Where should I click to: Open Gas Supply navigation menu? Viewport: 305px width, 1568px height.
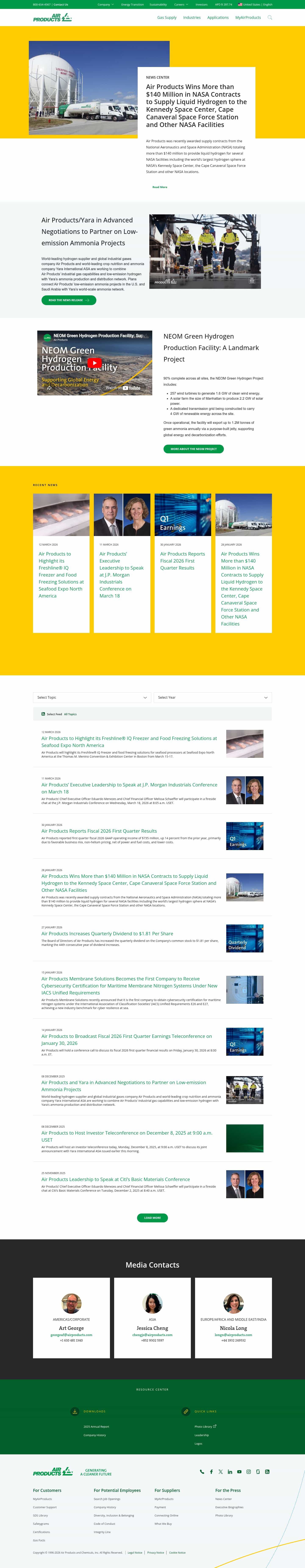pyautogui.click(x=167, y=18)
